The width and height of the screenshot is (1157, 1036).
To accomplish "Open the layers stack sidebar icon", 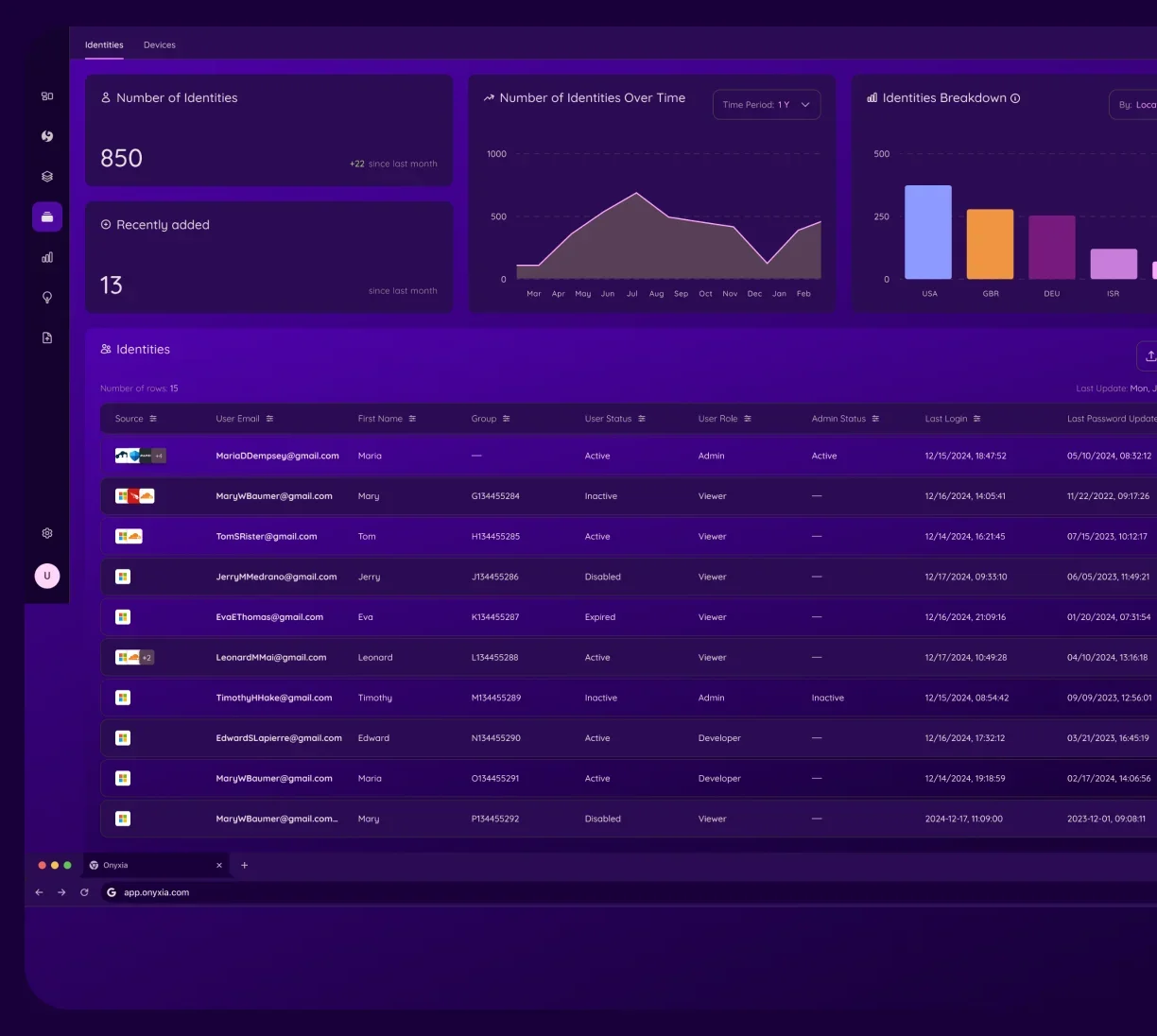I will [x=47, y=177].
